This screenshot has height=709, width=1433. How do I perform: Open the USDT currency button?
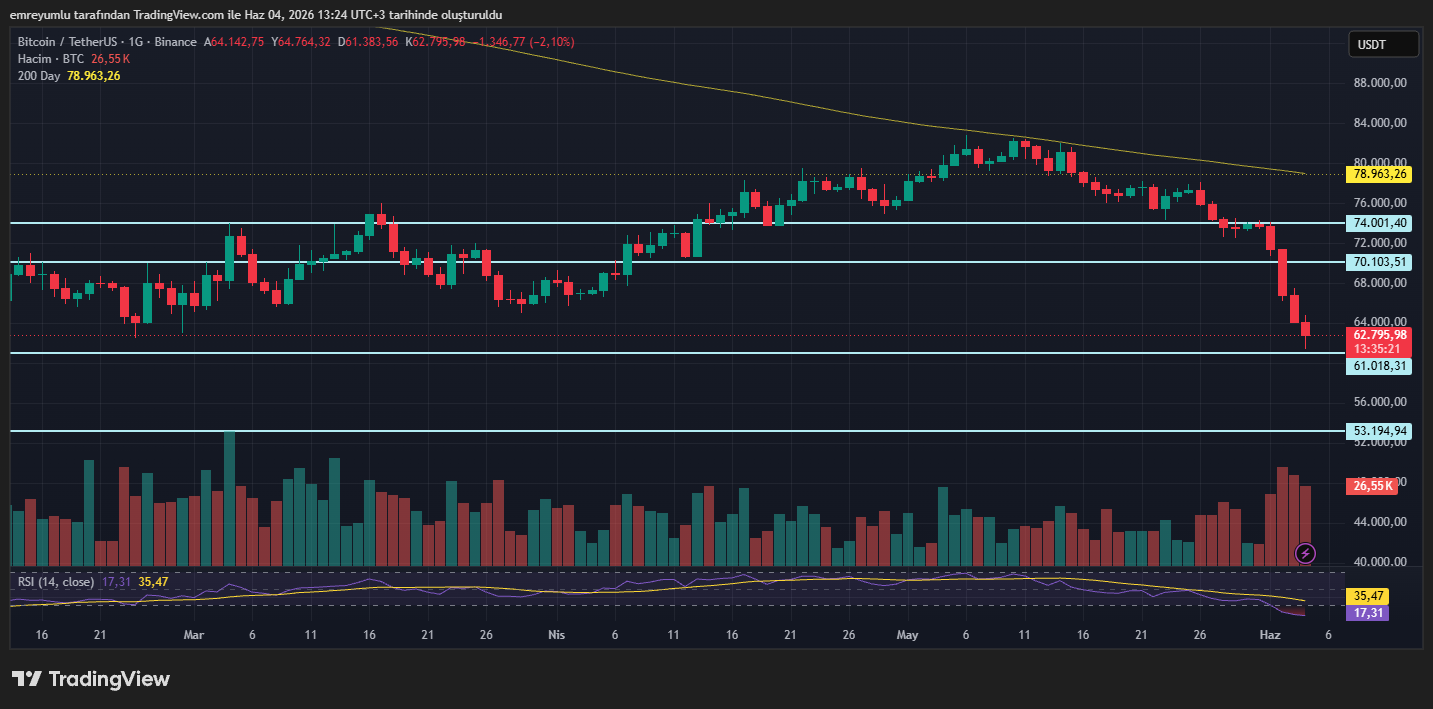[1383, 44]
